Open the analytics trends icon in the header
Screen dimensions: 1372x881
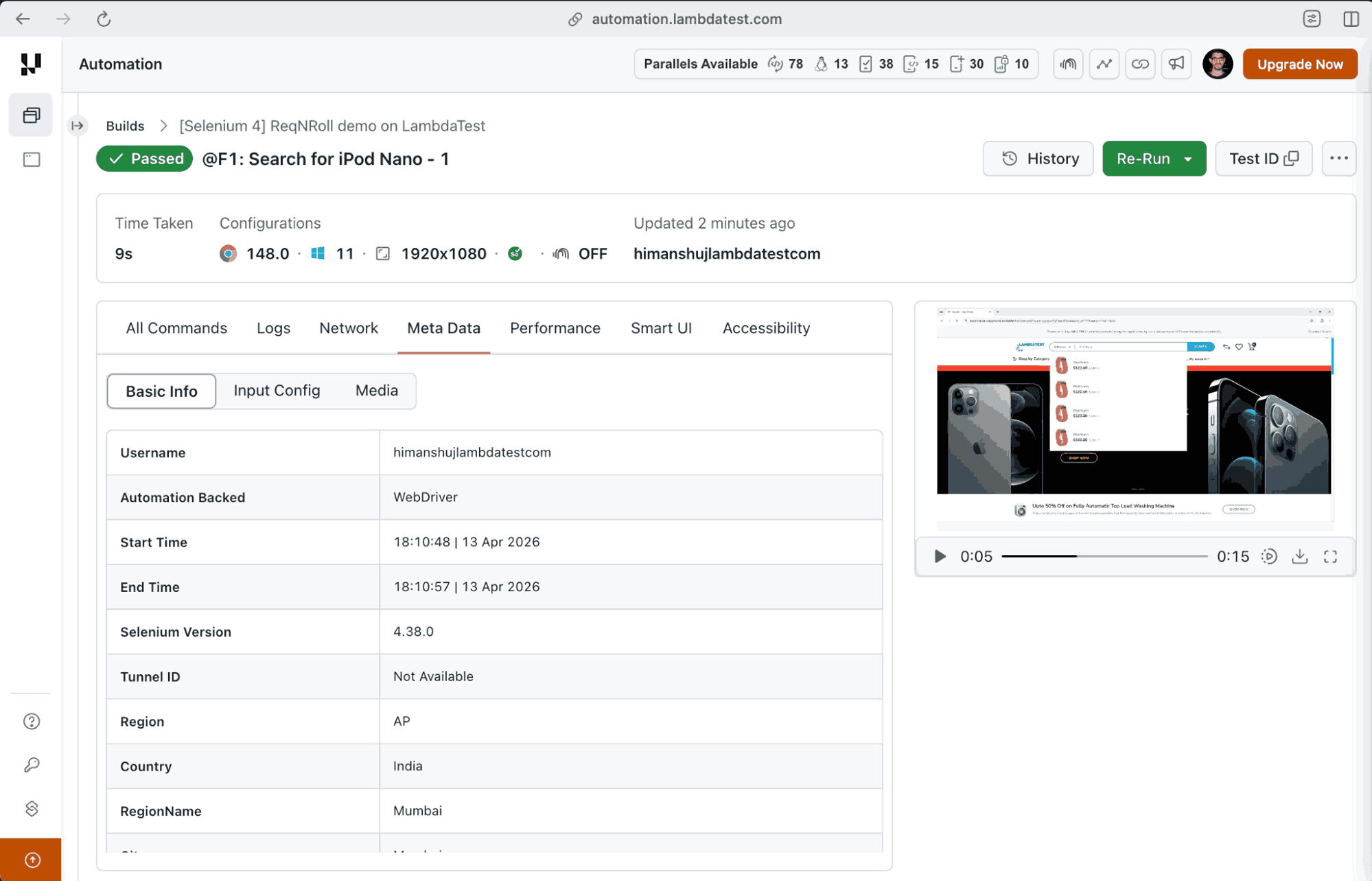click(x=1104, y=64)
